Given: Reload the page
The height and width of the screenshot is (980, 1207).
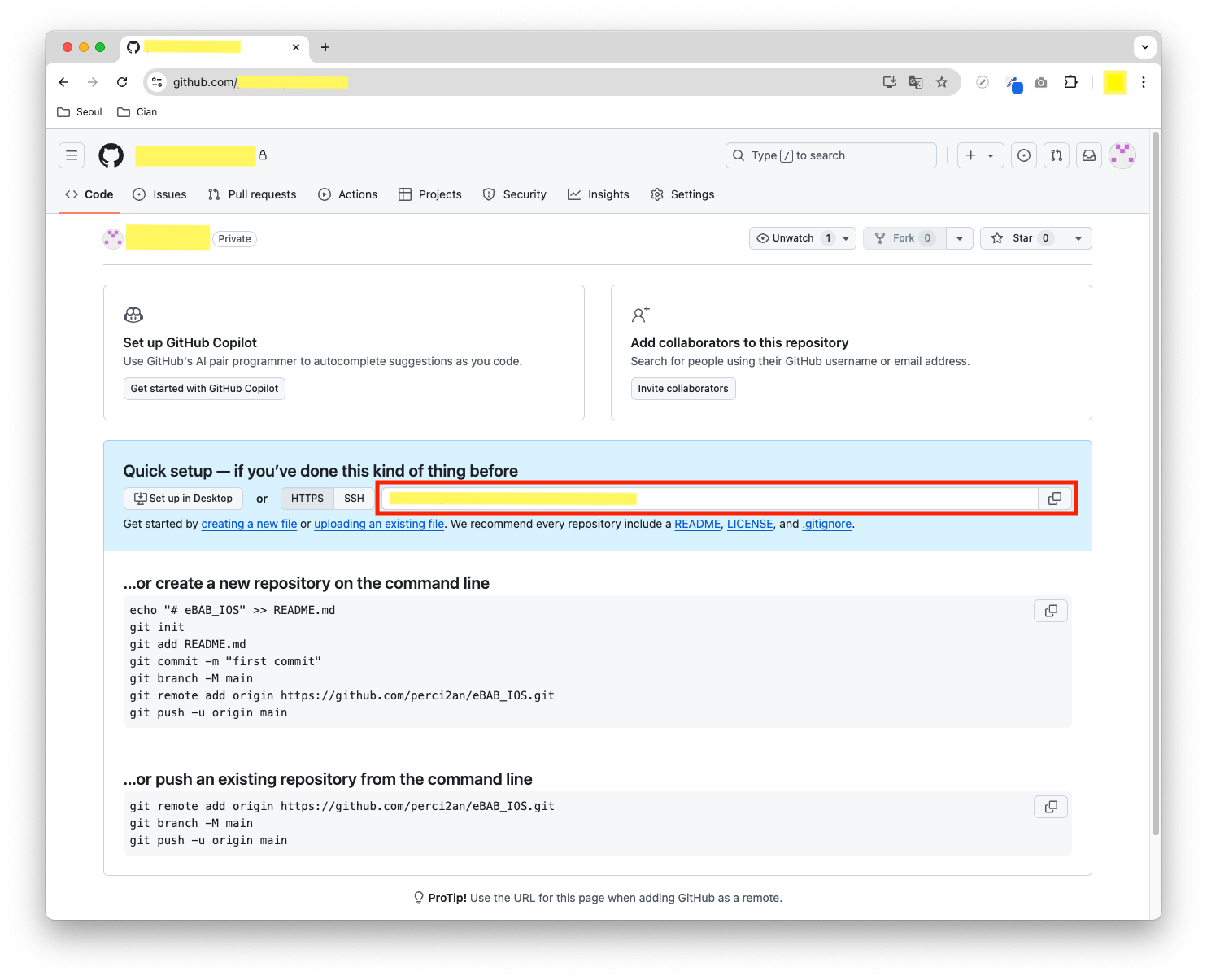Looking at the screenshot, I should (x=122, y=82).
